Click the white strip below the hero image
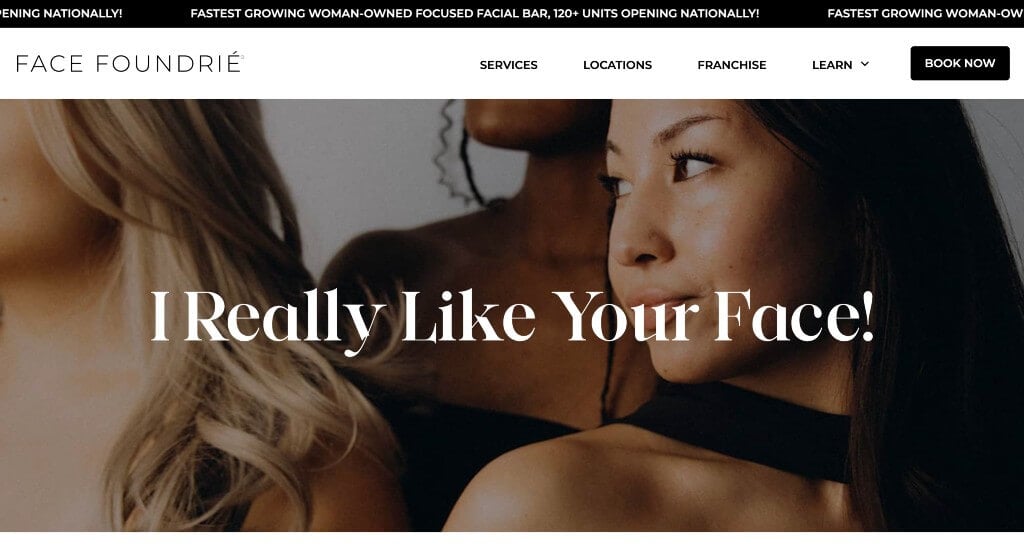 coord(512,542)
